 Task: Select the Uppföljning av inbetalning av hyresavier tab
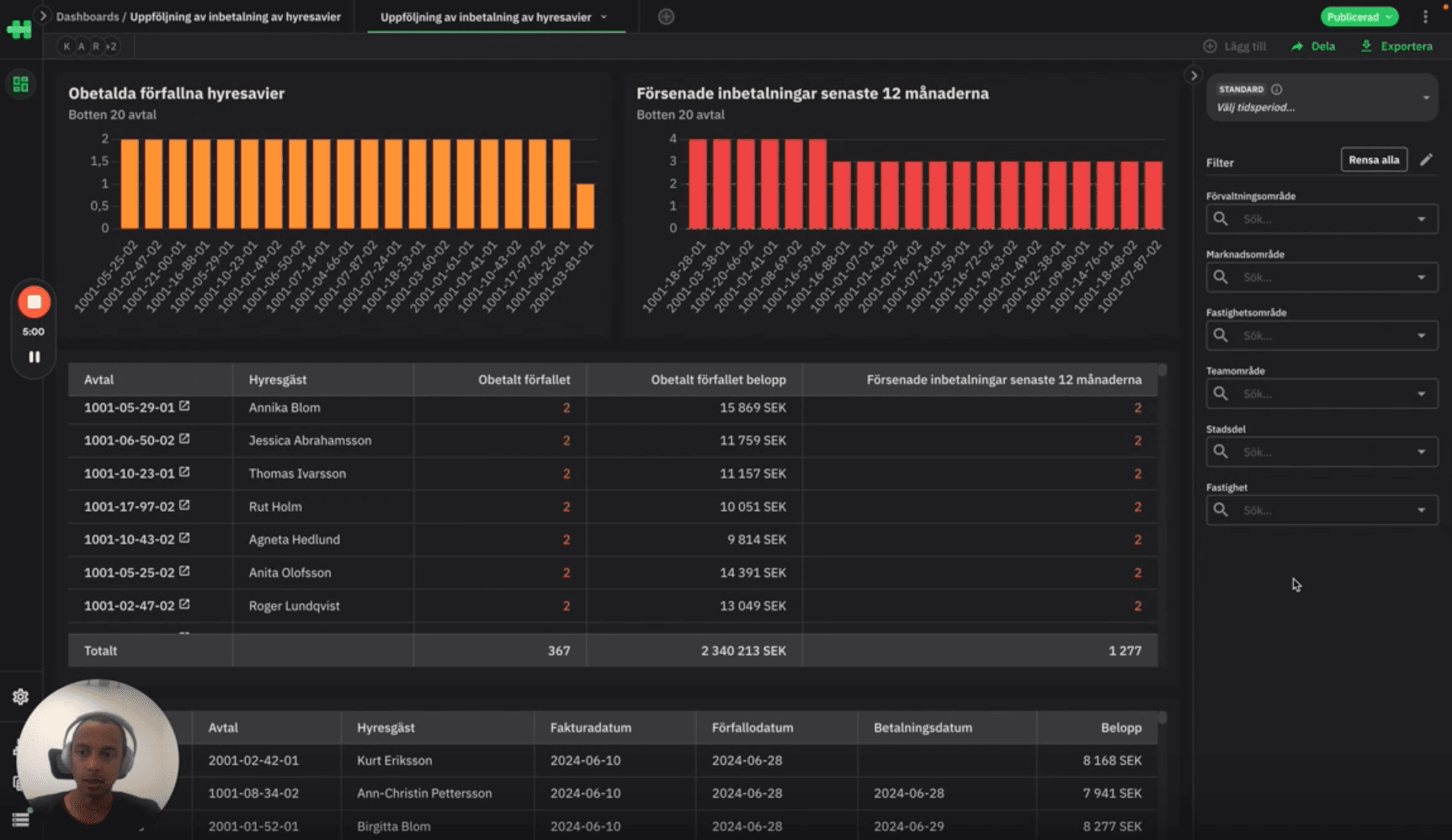tap(486, 17)
